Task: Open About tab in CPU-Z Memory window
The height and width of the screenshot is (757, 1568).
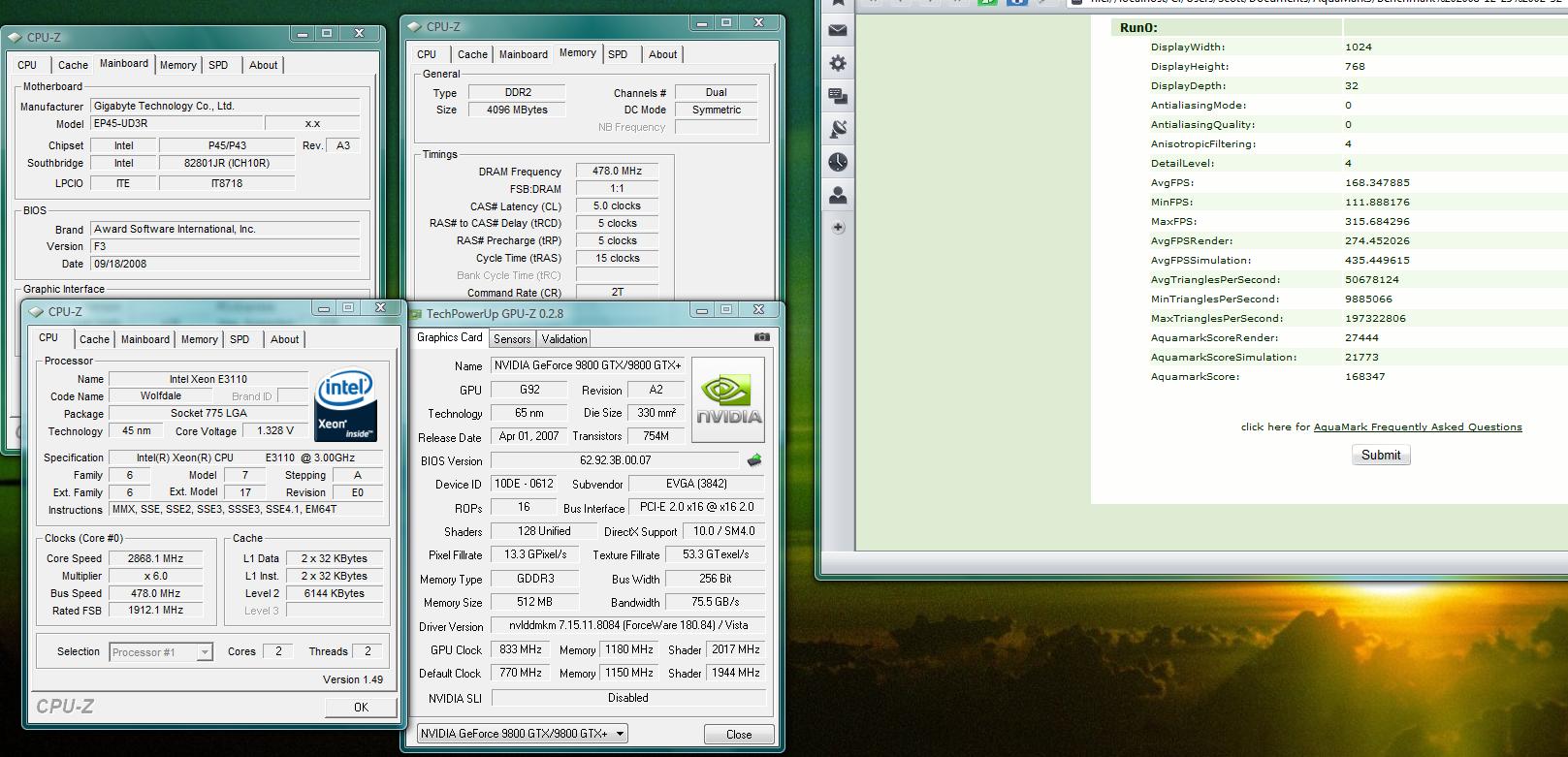Action: coord(663,54)
